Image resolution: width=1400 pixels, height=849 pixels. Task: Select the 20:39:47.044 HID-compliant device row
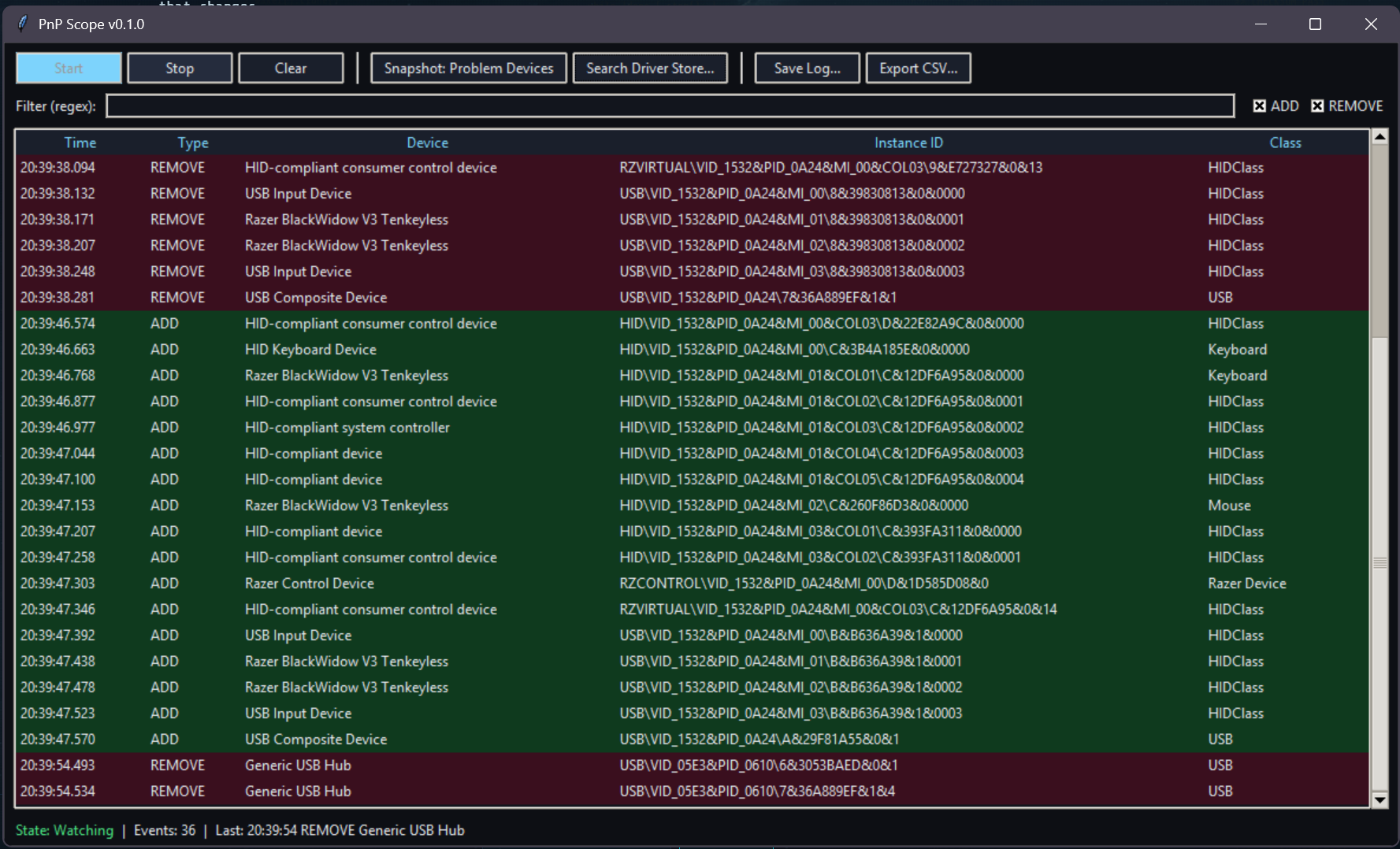(692, 453)
